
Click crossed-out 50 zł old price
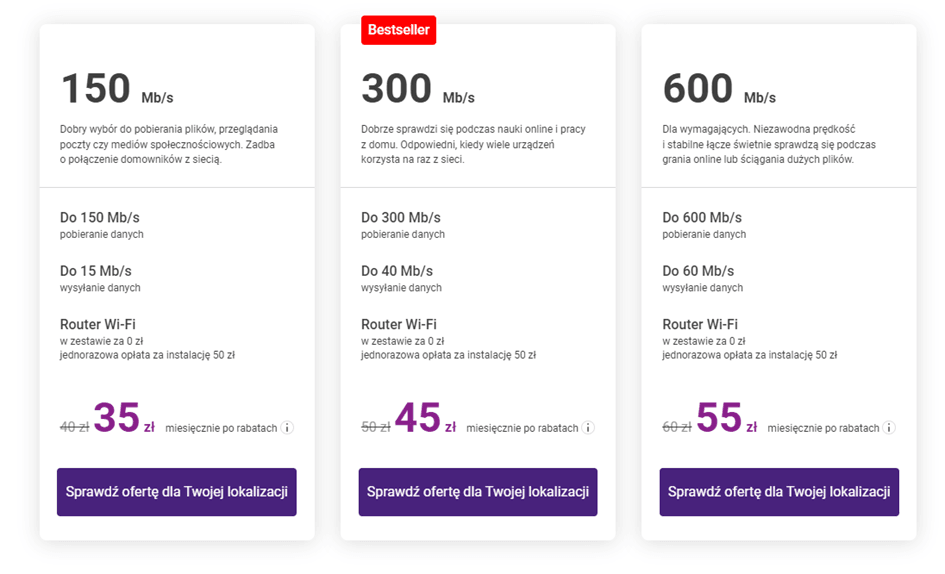[376, 427]
